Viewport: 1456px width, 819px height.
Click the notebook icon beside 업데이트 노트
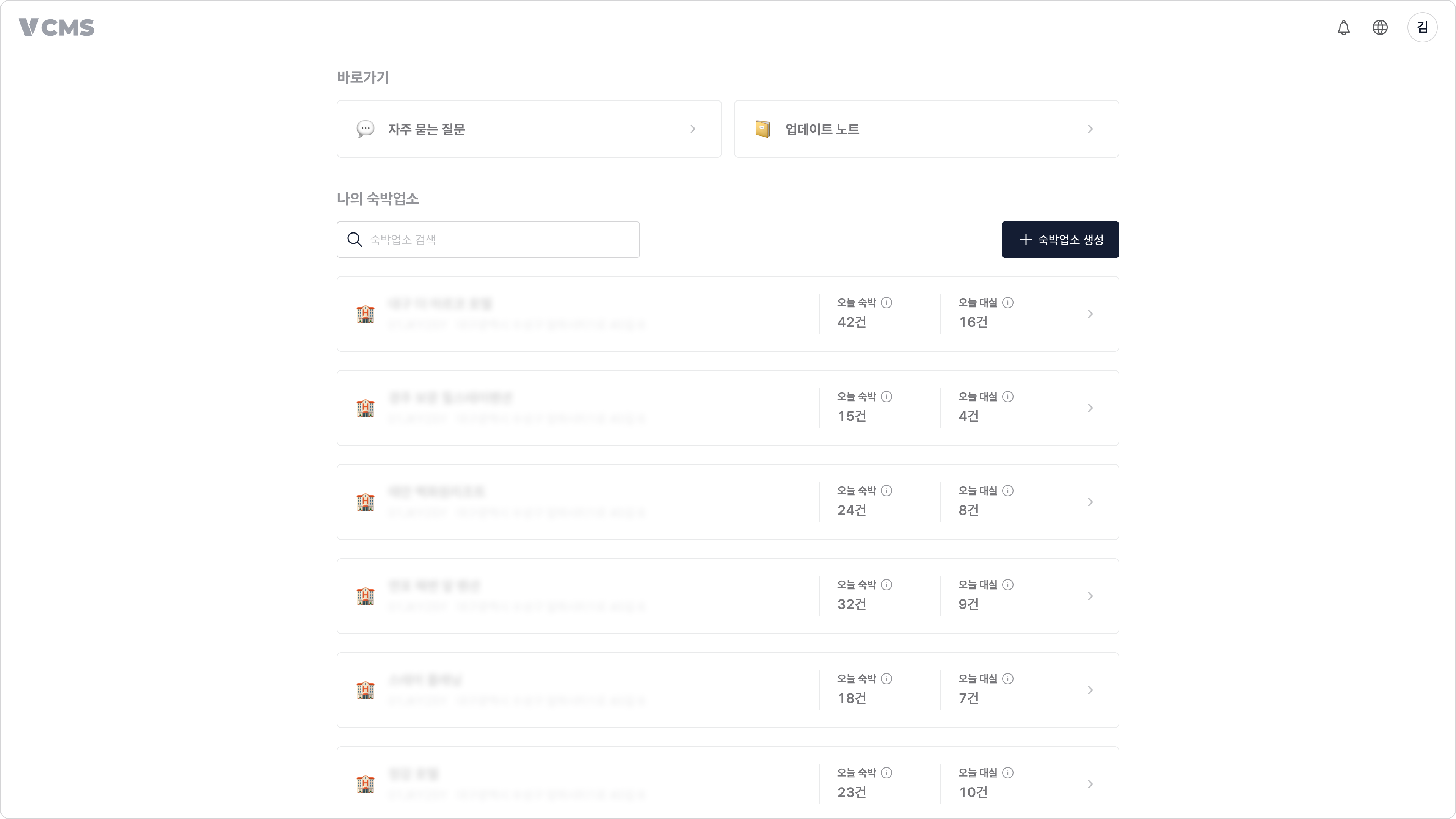[763, 129]
